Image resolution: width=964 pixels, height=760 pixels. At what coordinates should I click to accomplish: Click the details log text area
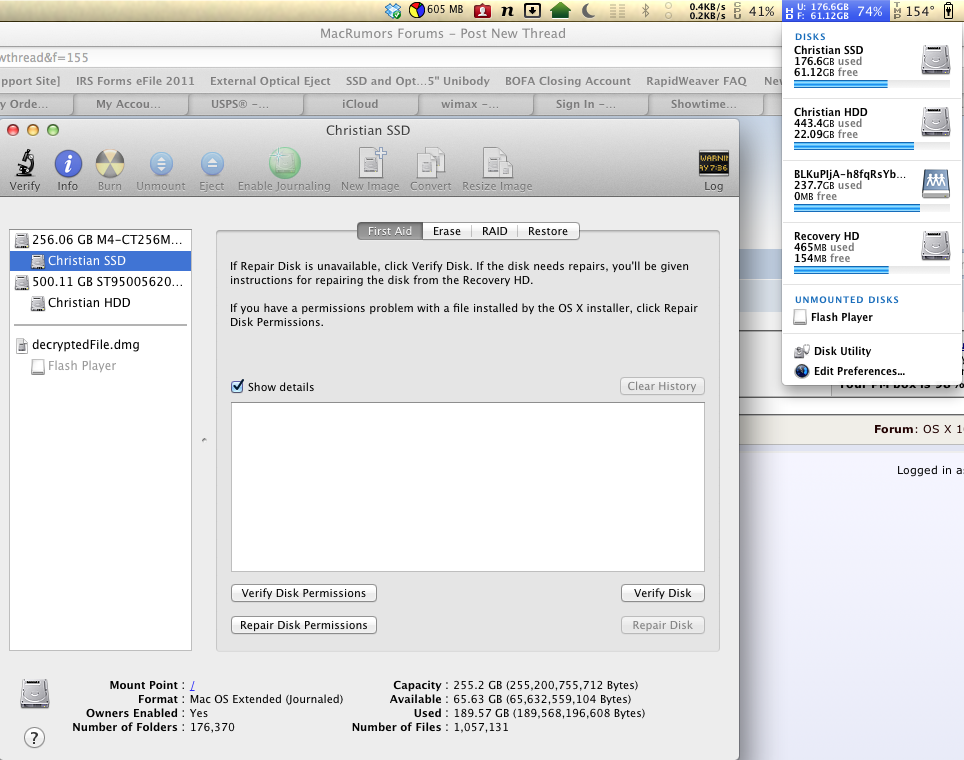[468, 487]
